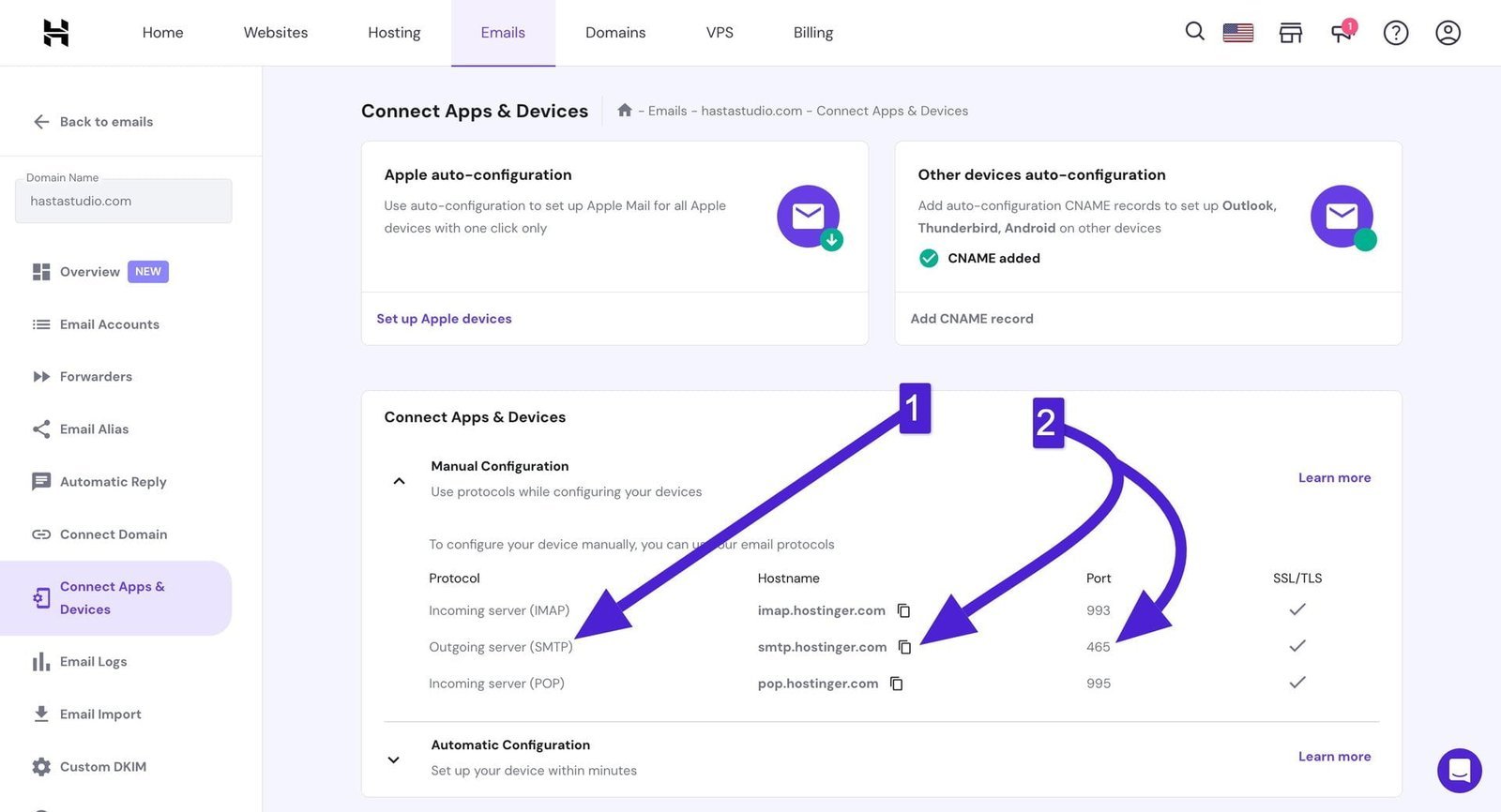Click Learn more for Manual Configuration
This screenshot has width=1501, height=812.
coord(1334,478)
